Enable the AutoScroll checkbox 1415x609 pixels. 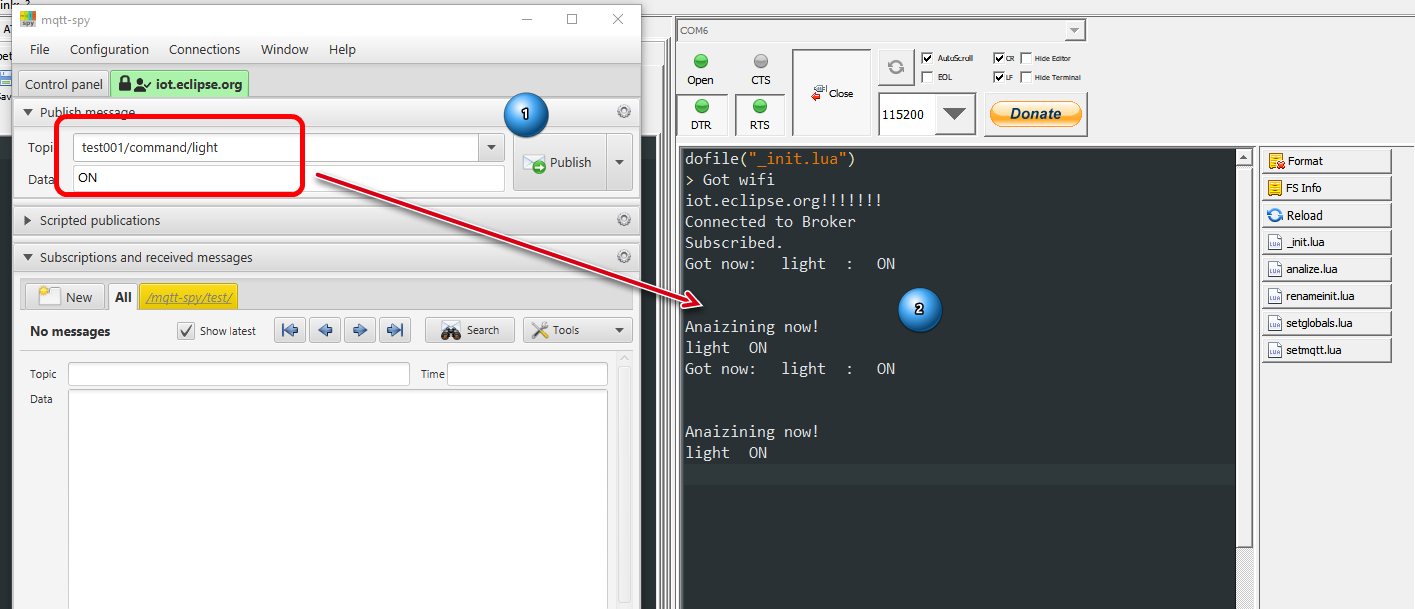927,58
